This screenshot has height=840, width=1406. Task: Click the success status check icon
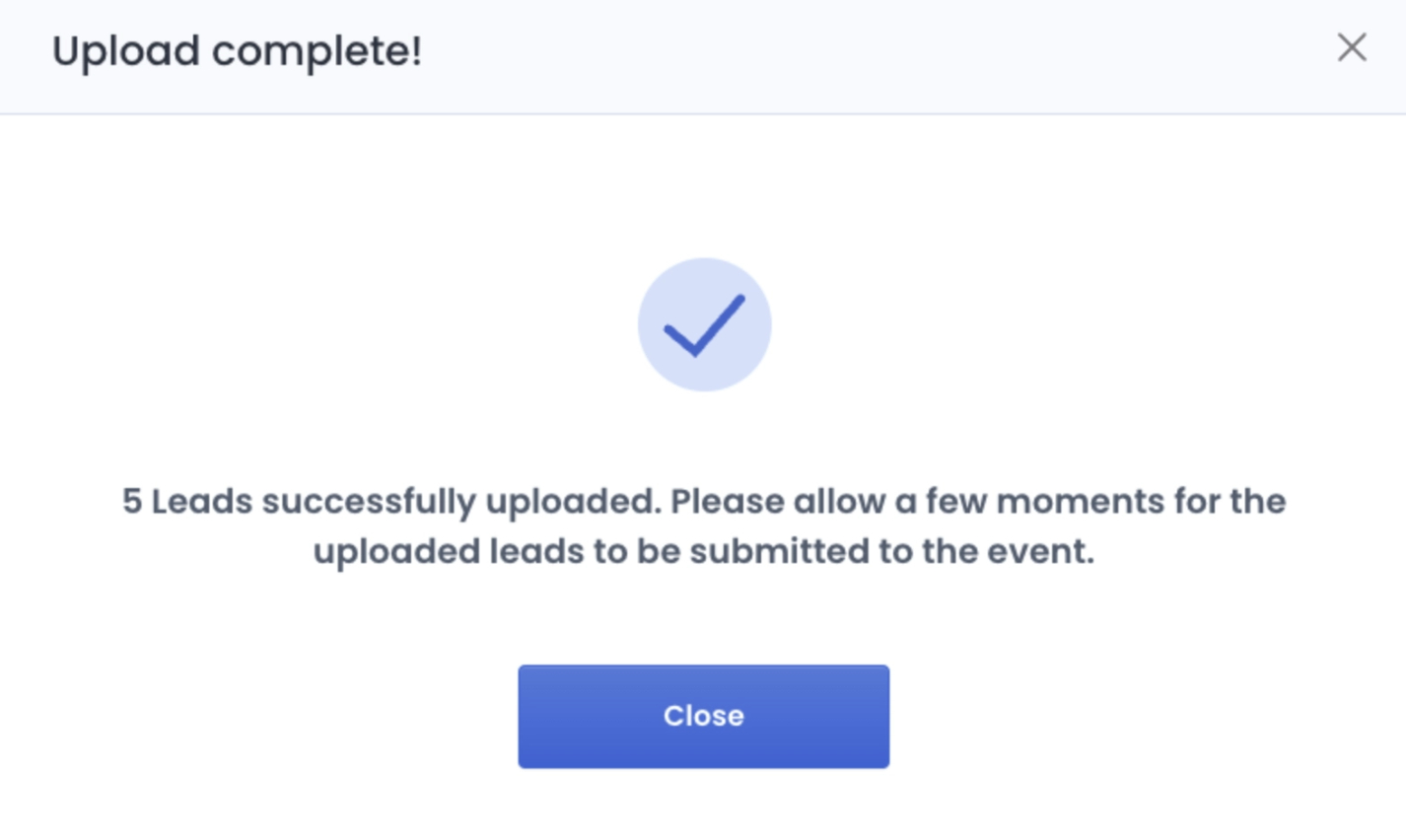704,325
